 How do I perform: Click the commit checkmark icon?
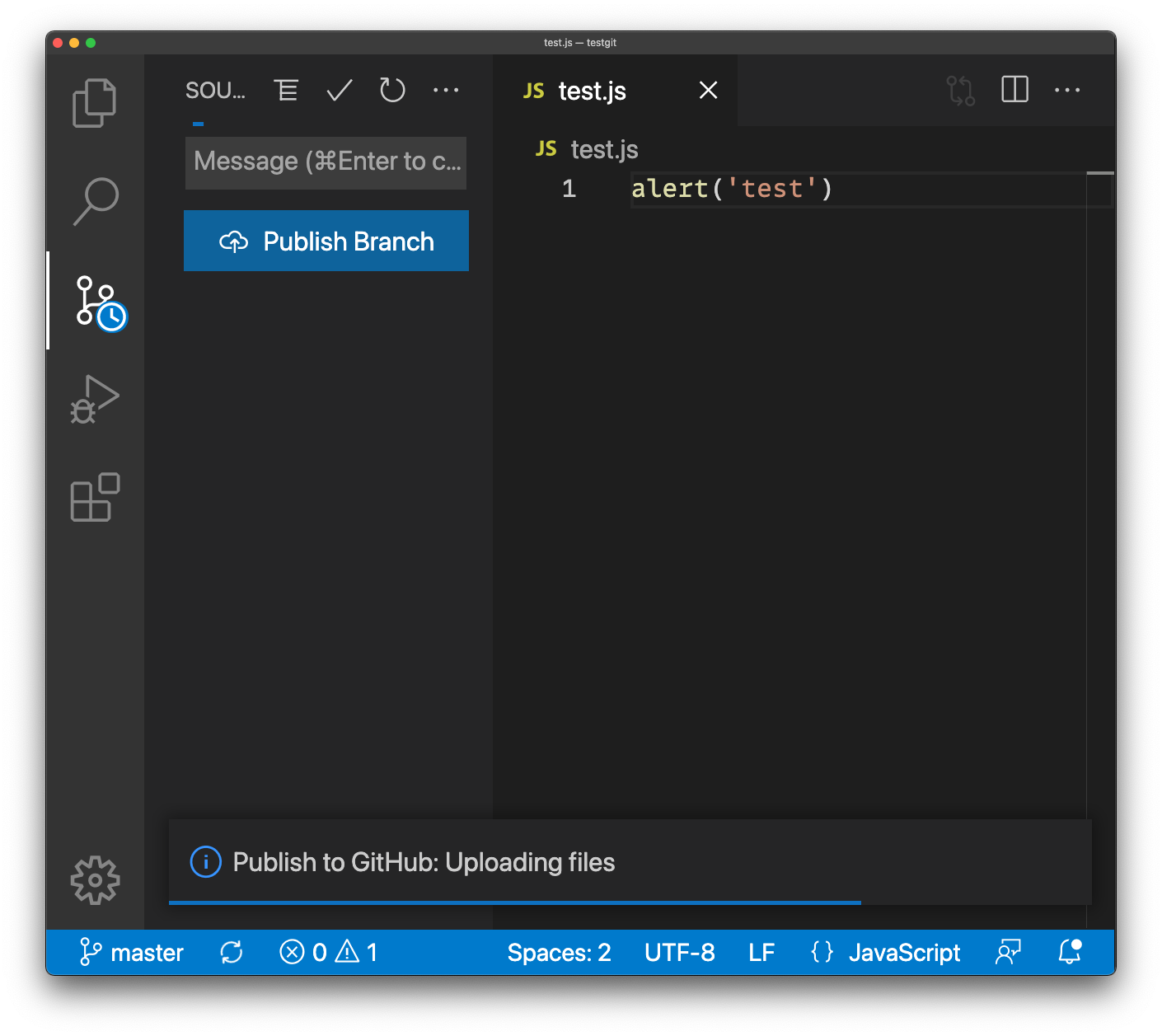(x=339, y=91)
